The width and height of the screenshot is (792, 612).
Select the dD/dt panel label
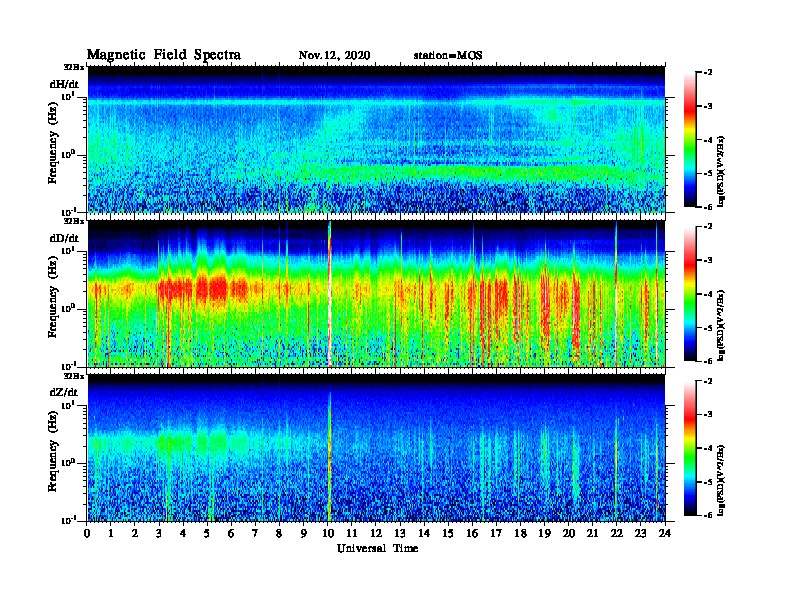click(64, 238)
